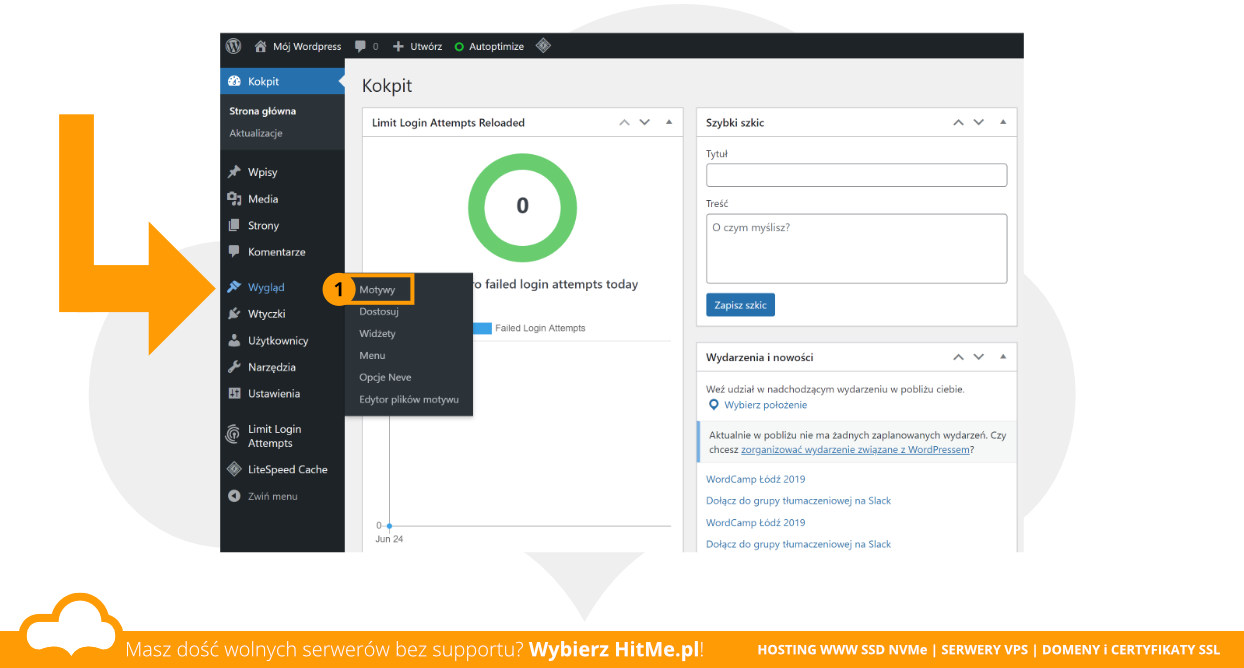This screenshot has width=1244, height=668.
Task: Click the green Autoptimize status circle
Action: point(459,46)
